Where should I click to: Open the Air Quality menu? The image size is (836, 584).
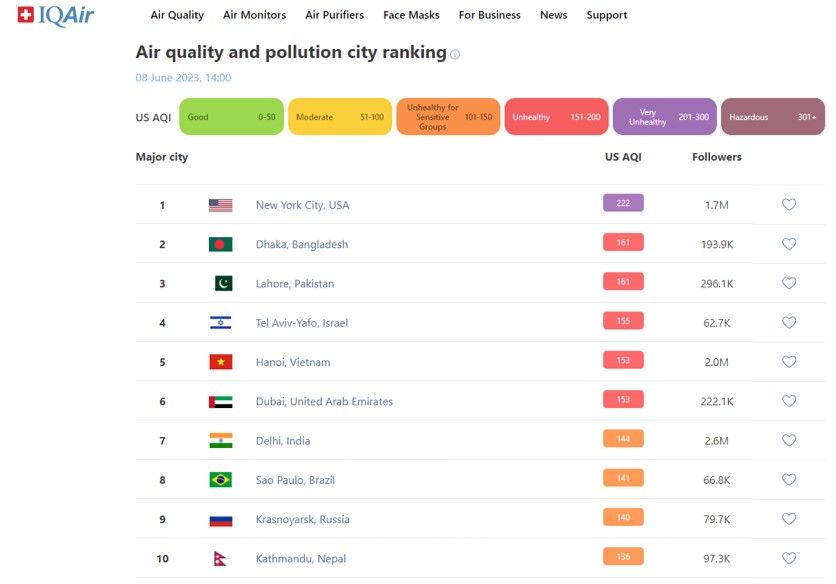(177, 15)
